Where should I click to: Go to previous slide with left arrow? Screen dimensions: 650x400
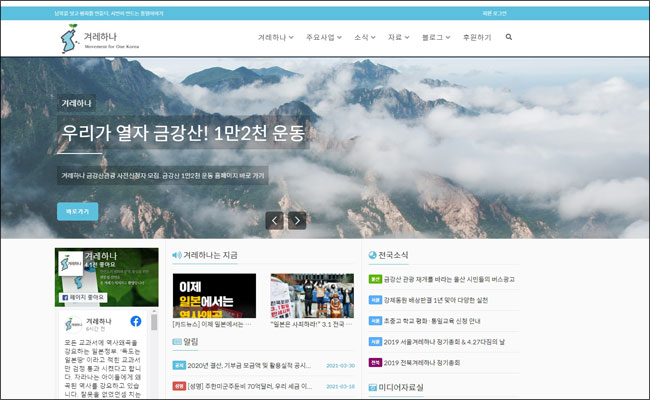pos(275,220)
